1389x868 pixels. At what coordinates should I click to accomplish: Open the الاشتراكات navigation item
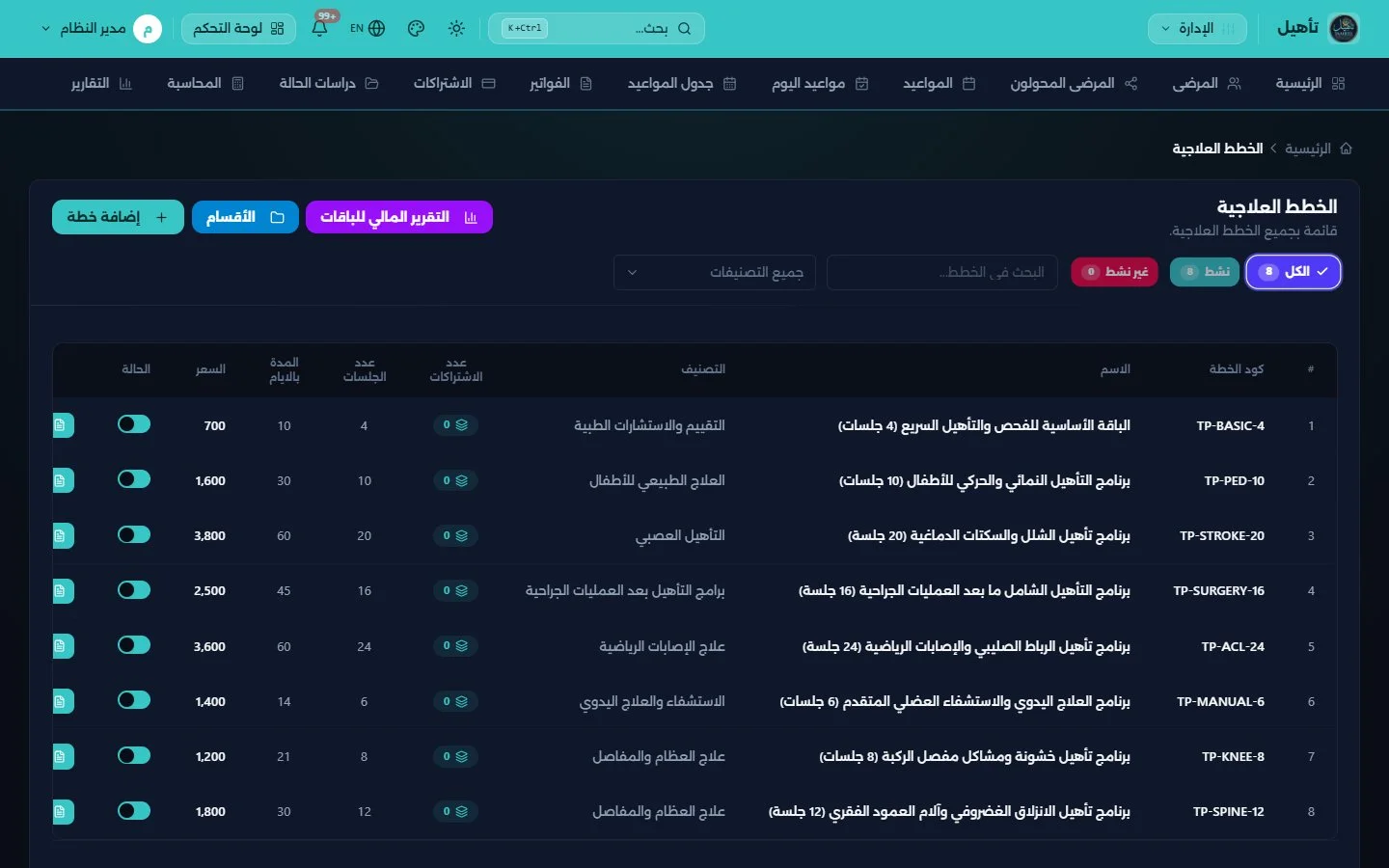click(x=454, y=84)
